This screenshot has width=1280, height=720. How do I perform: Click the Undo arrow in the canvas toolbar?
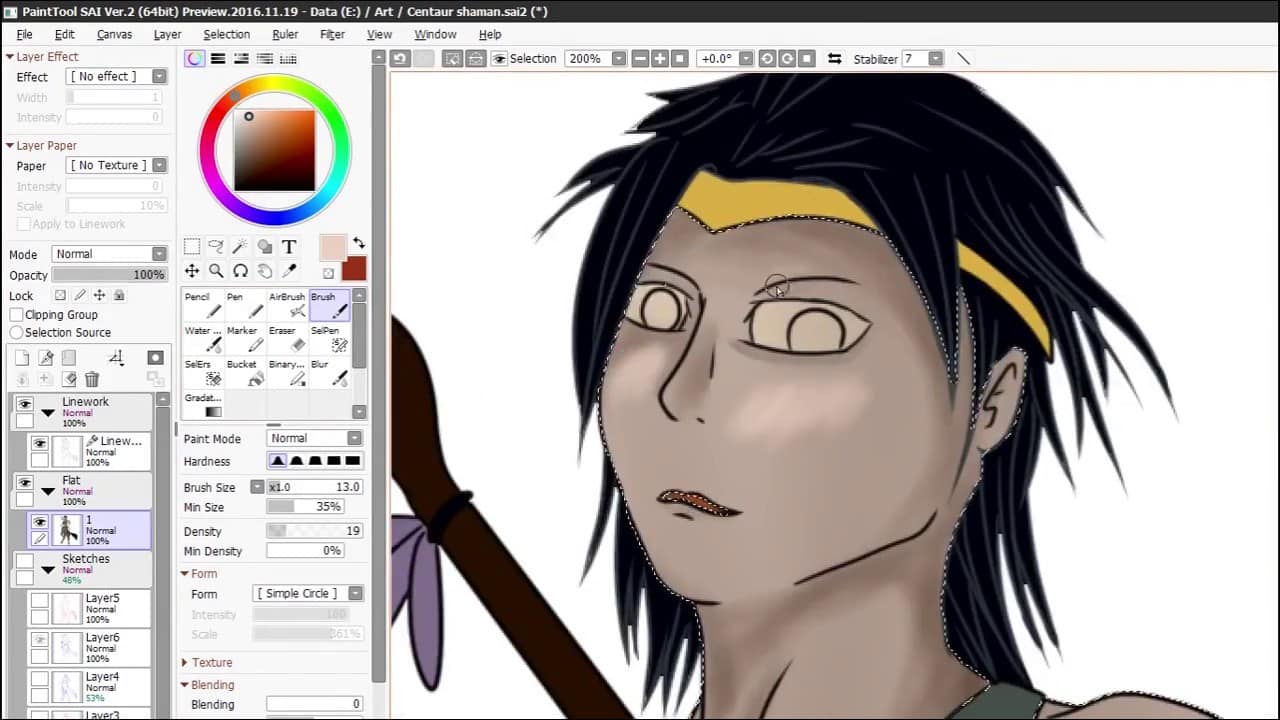pos(400,59)
